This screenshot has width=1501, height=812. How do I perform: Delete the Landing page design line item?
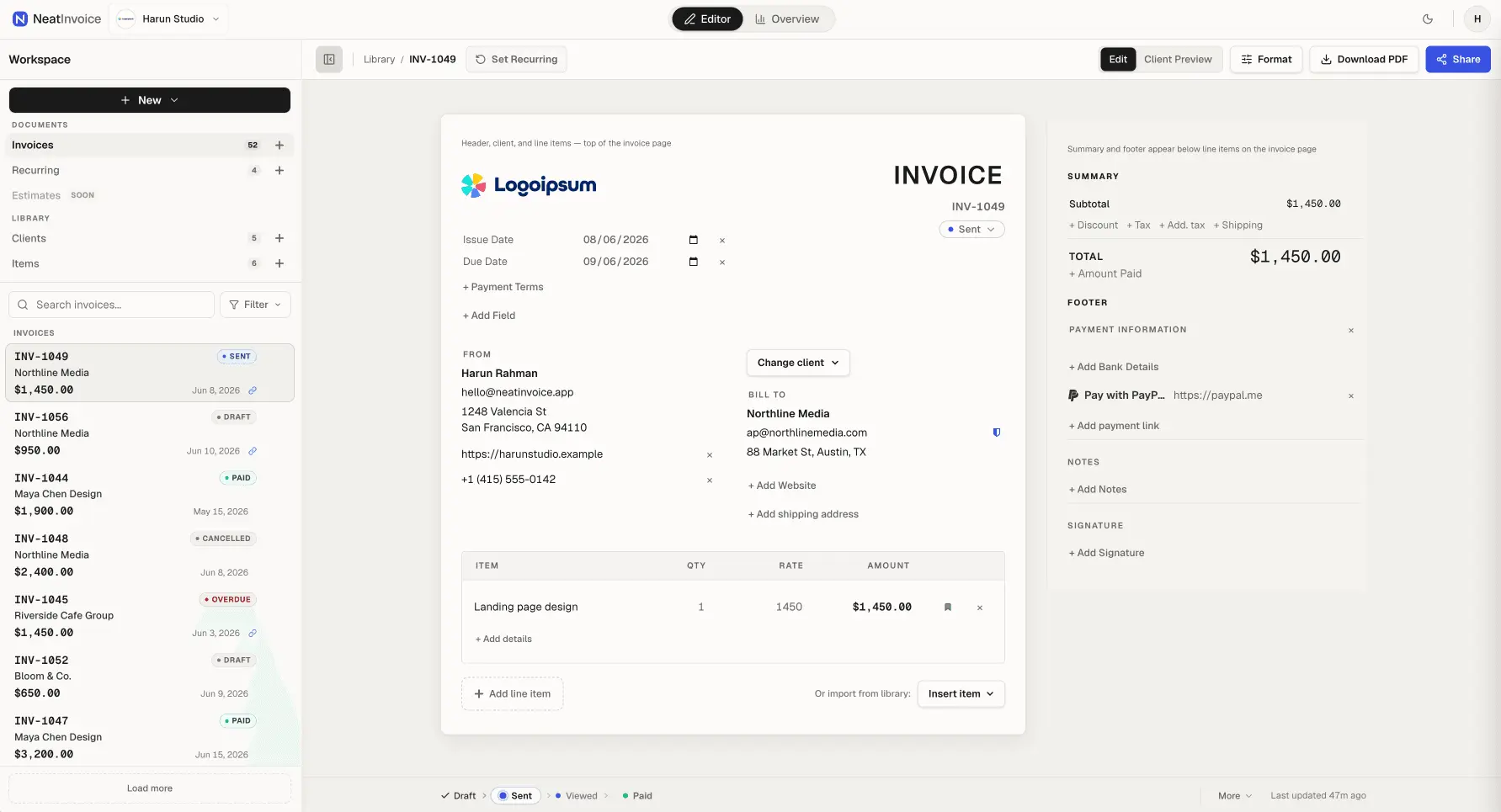point(980,608)
